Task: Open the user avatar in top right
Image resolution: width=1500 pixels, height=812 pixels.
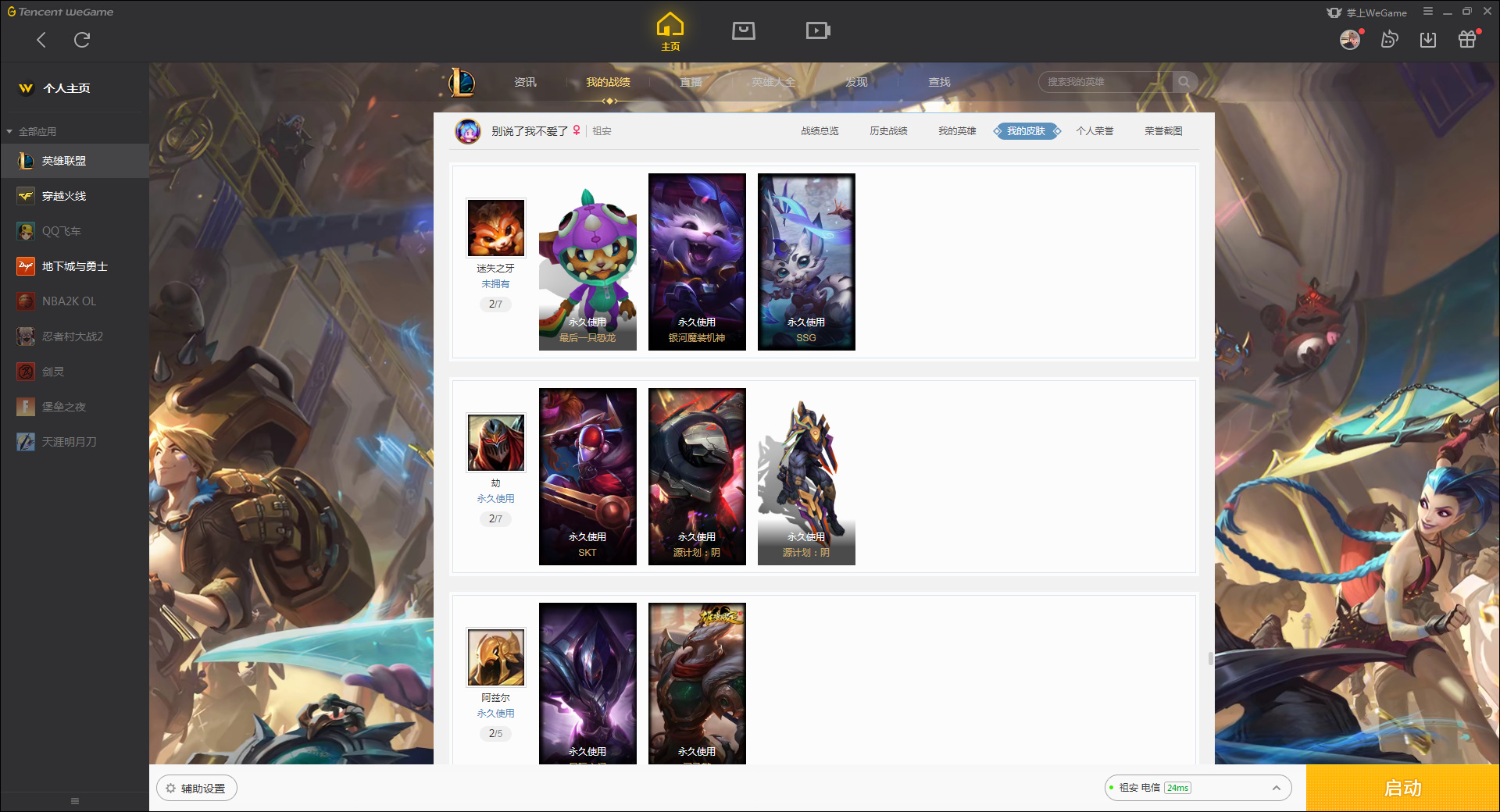Action: pos(1350,40)
